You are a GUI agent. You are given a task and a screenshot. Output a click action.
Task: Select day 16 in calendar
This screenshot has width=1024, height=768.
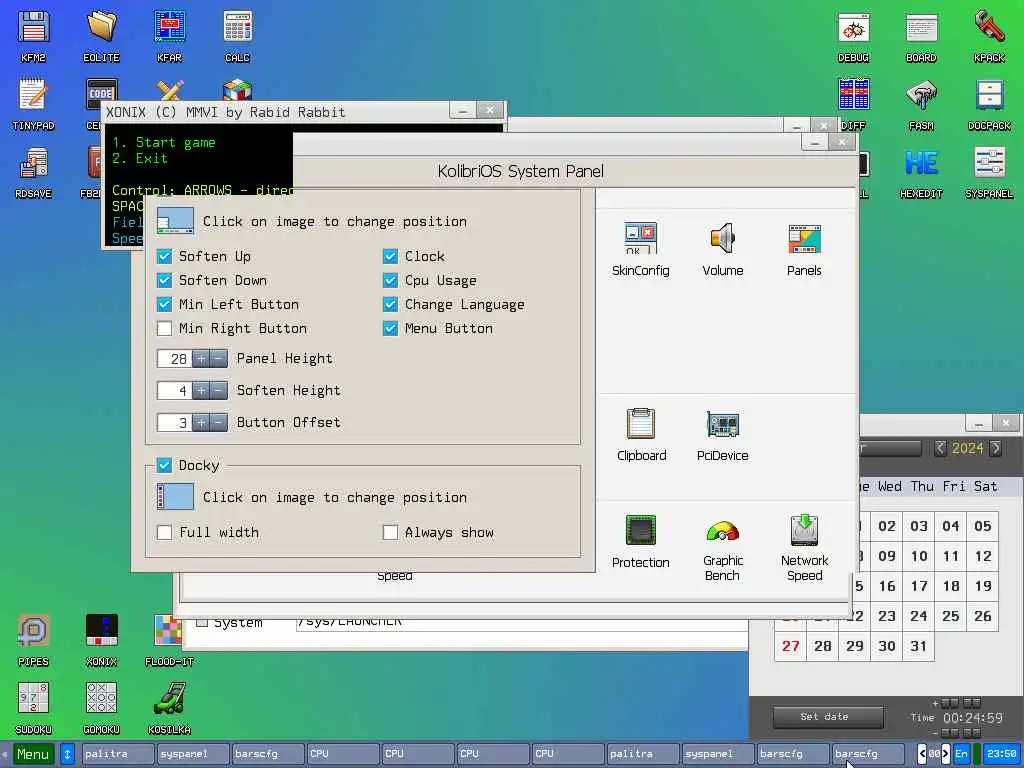886,586
